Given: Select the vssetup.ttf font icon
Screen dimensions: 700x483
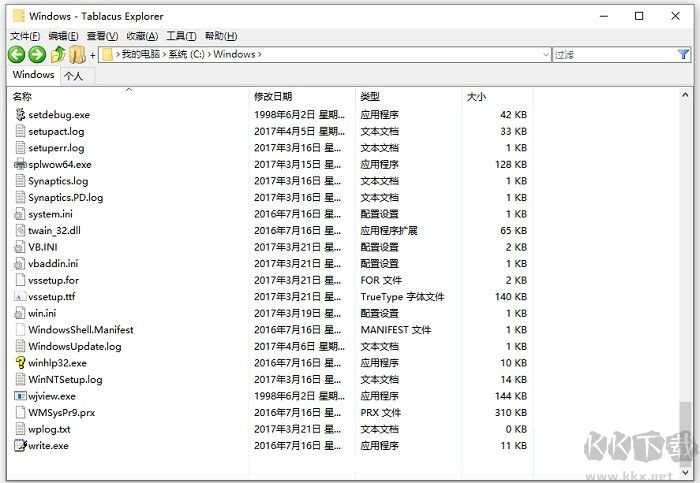Looking at the screenshot, I should tap(20, 296).
